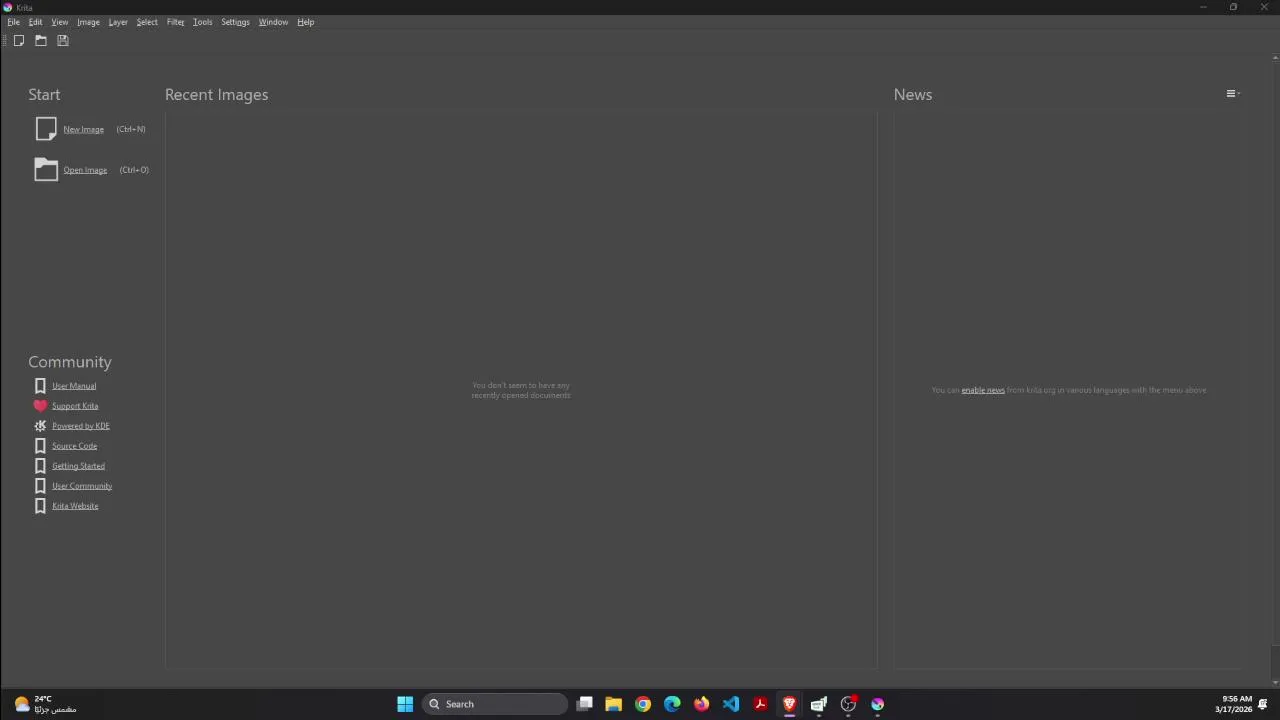
Task: Open Task View from the taskbar
Action: coord(585,704)
